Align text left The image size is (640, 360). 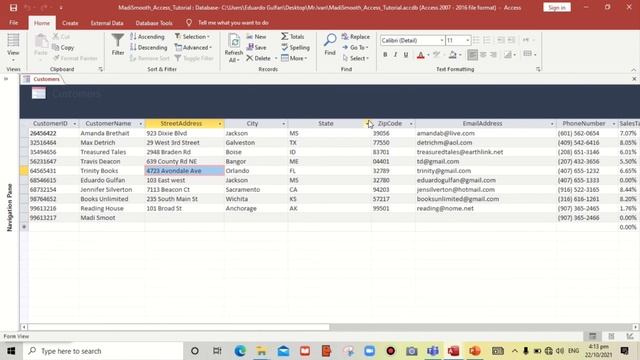[x=472, y=55]
